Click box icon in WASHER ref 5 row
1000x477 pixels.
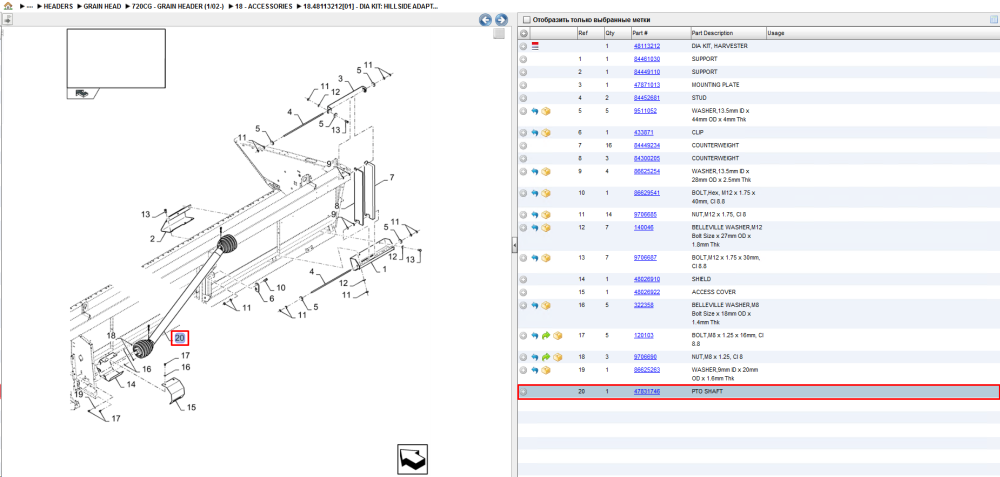coord(546,111)
